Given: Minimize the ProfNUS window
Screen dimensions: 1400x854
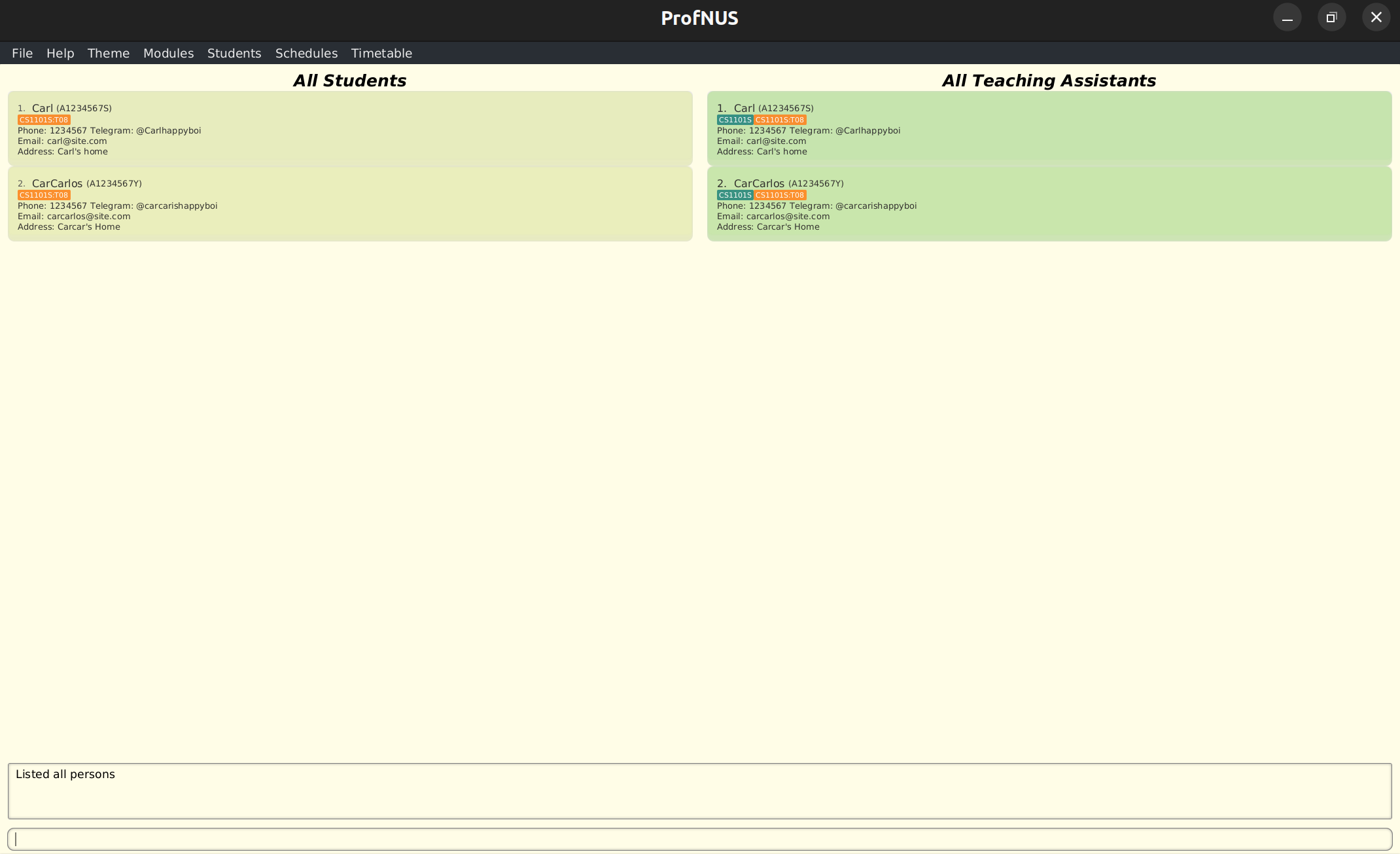Looking at the screenshot, I should click(x=1287, y=18).
